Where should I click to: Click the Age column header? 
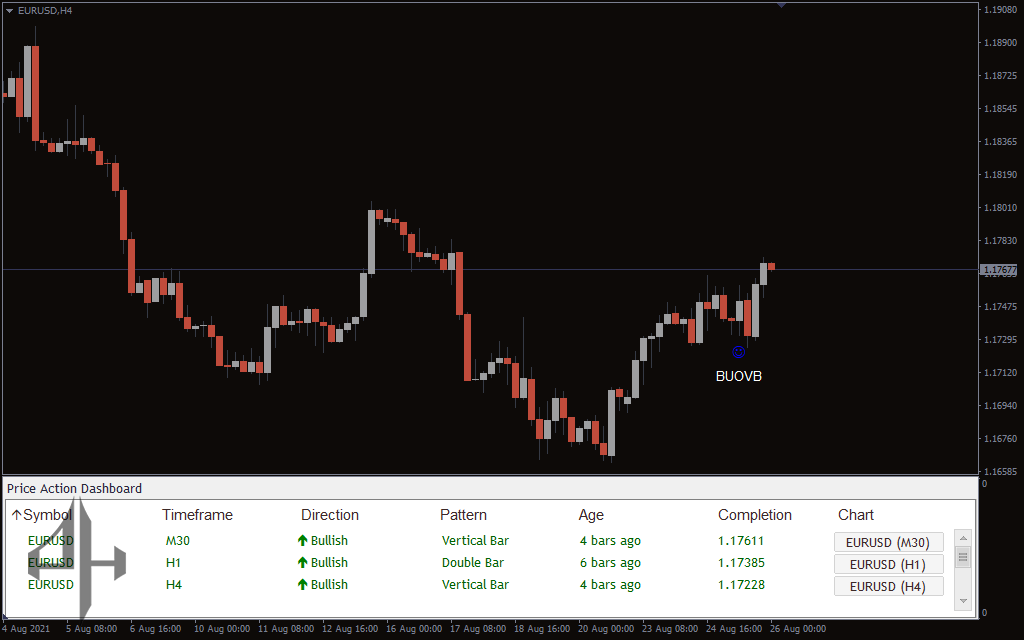click(591, 515)
